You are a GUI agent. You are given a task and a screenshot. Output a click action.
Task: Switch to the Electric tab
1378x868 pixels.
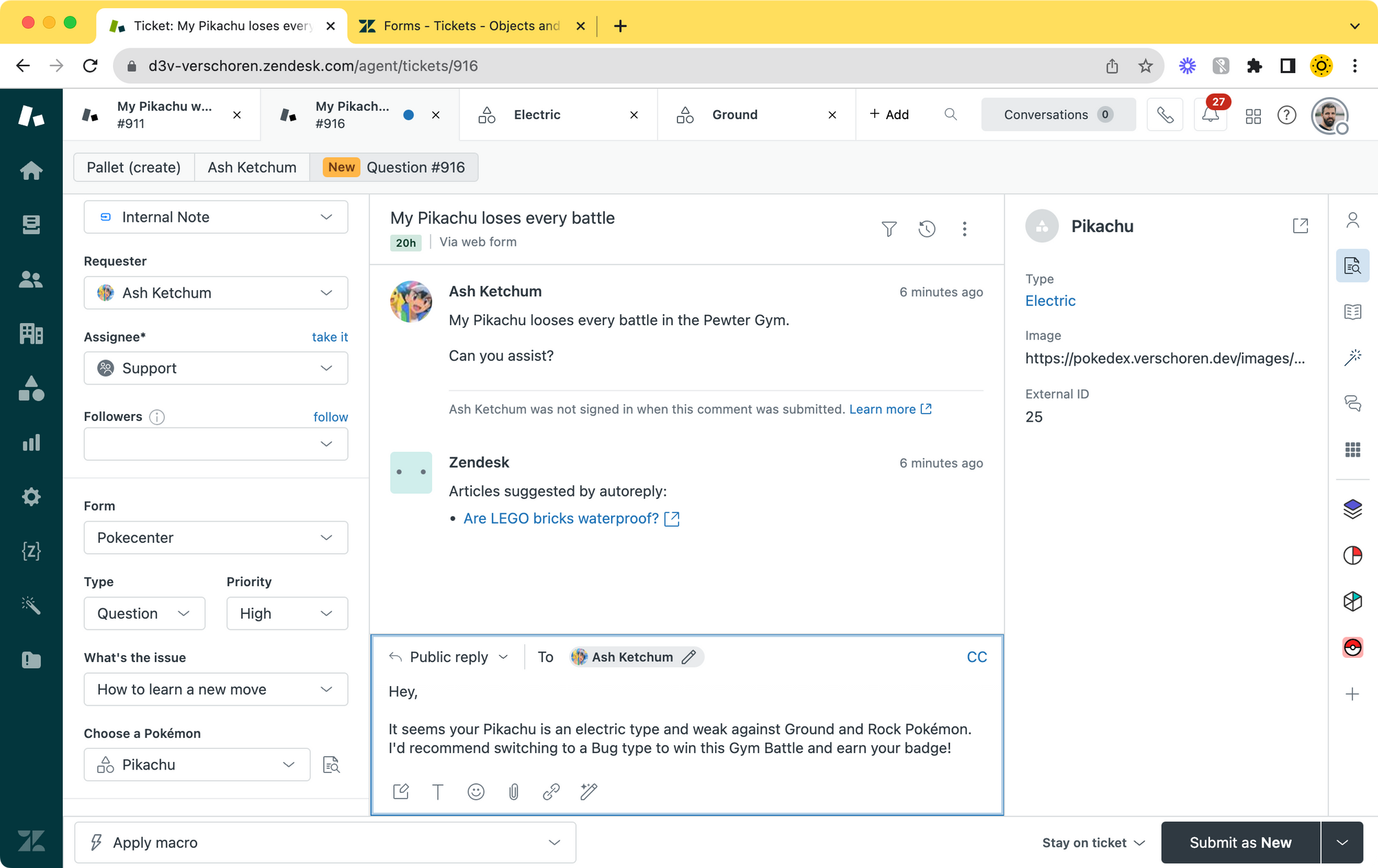coord(537,115)
